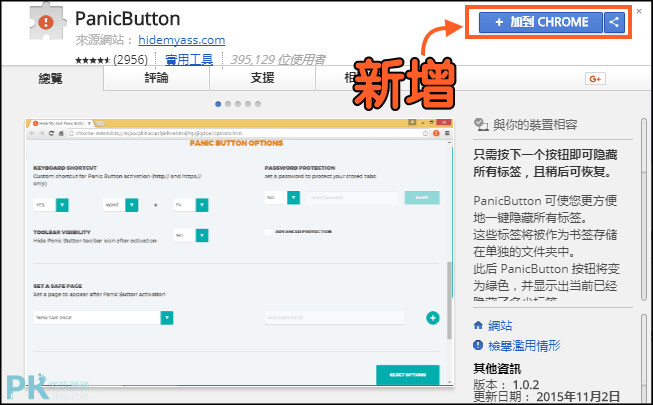
Task: Click the orange PanicButton toolbar icon
Action: [x=436, y=133]
